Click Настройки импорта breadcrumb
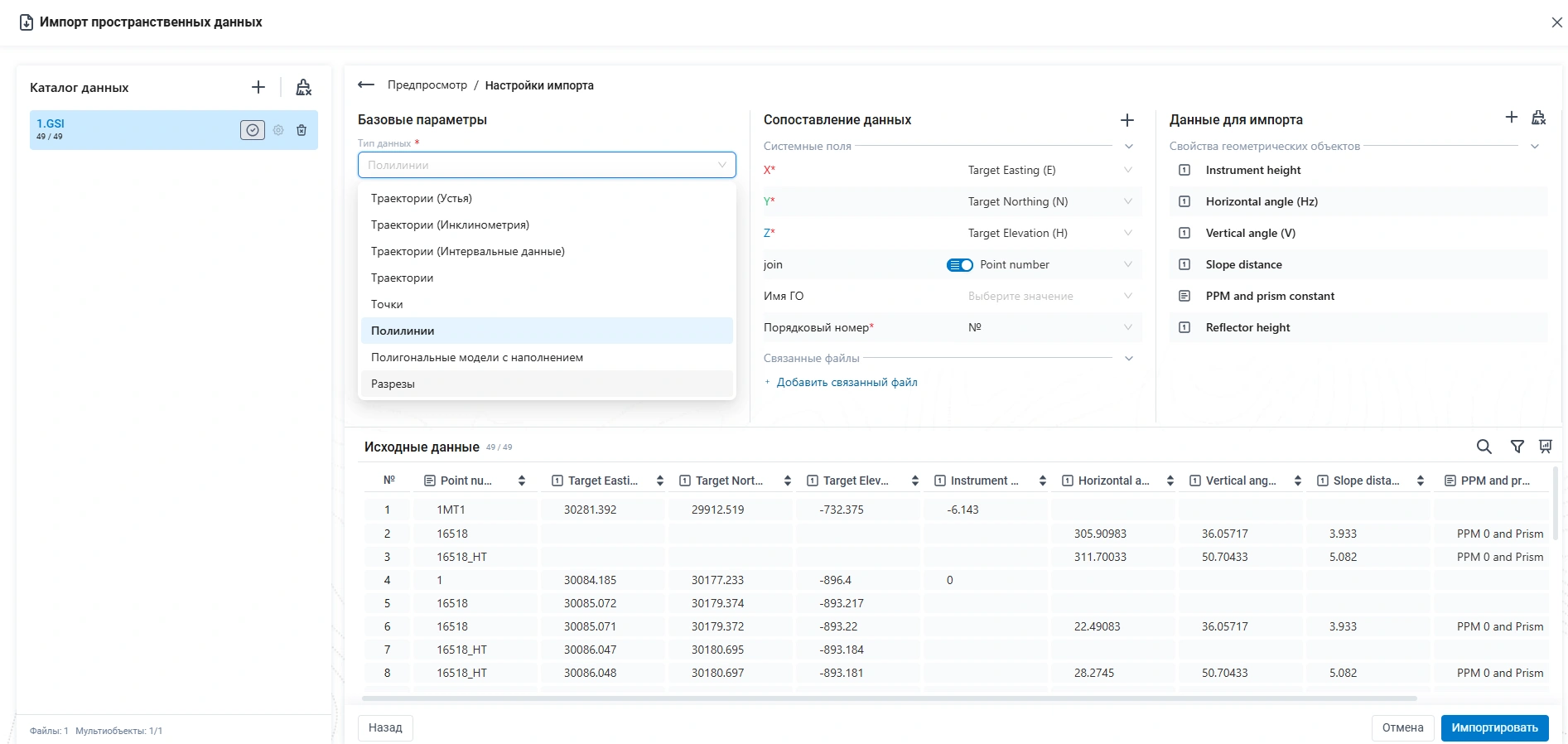The image size is (1568, 744). click(x=539, y=85)
